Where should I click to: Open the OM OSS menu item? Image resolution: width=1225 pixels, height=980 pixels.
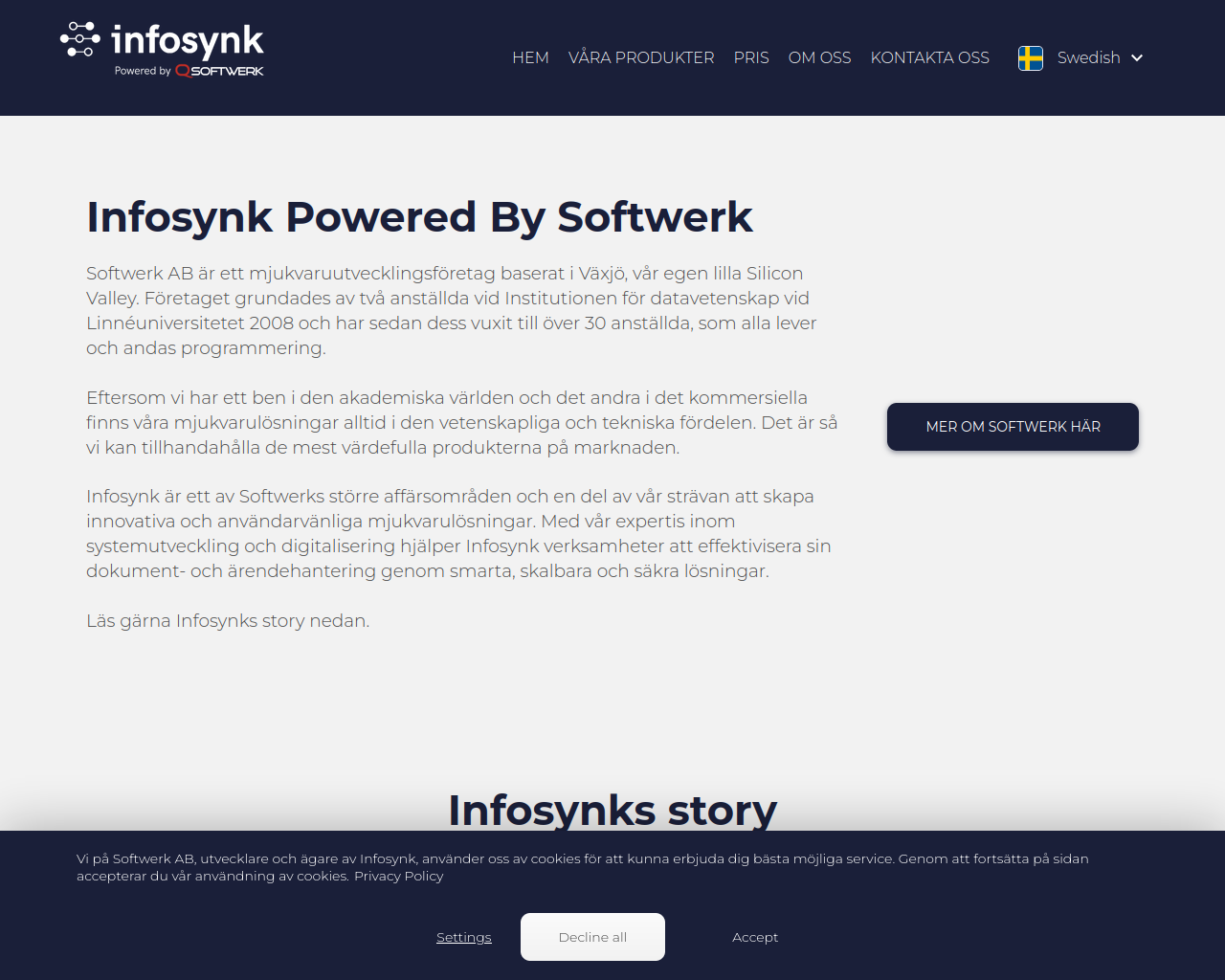point(819,57)
